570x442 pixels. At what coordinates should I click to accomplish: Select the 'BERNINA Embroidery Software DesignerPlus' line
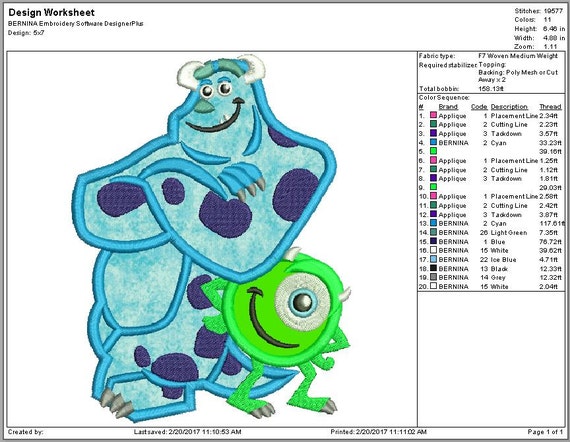(76, 24)
